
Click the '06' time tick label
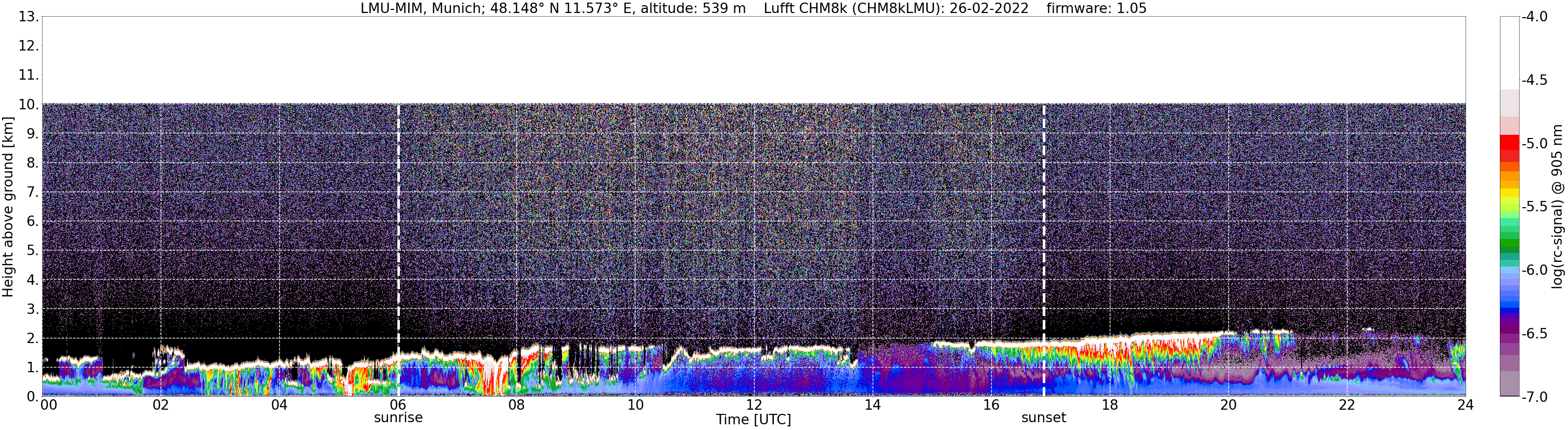398,405
